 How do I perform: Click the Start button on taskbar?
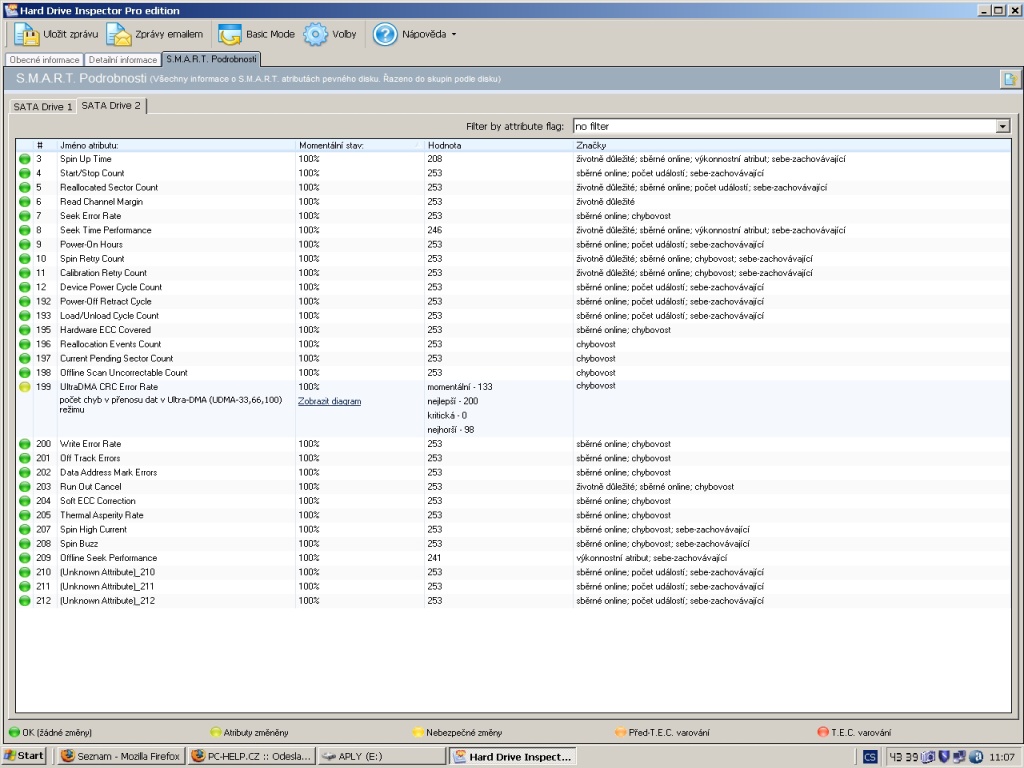24,756
